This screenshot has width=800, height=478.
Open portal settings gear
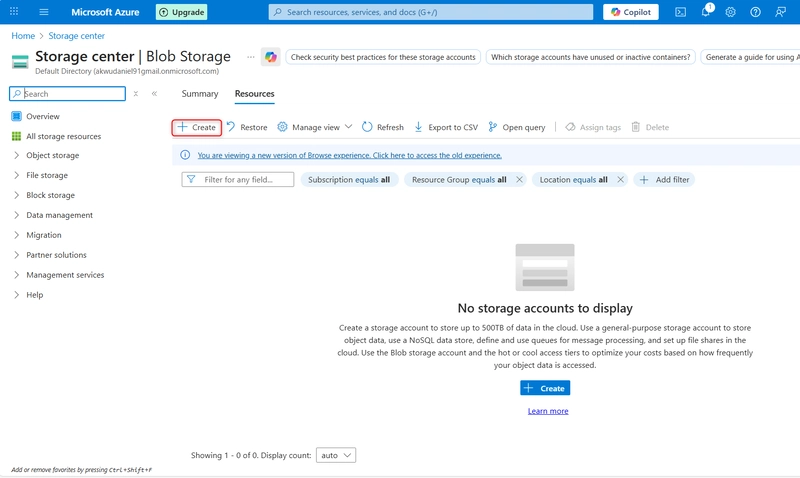coord(730,12)
